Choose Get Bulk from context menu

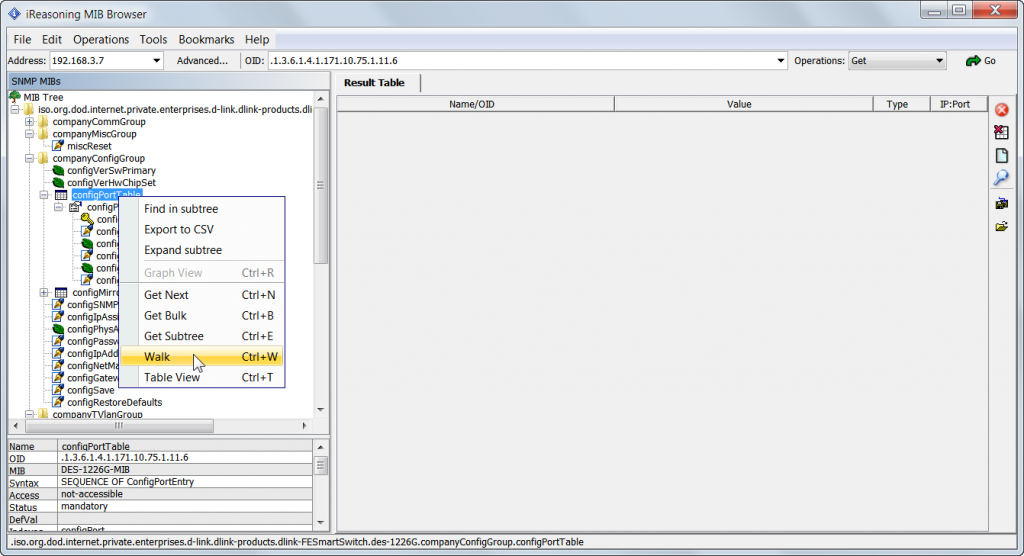click(x=202, y=316)
